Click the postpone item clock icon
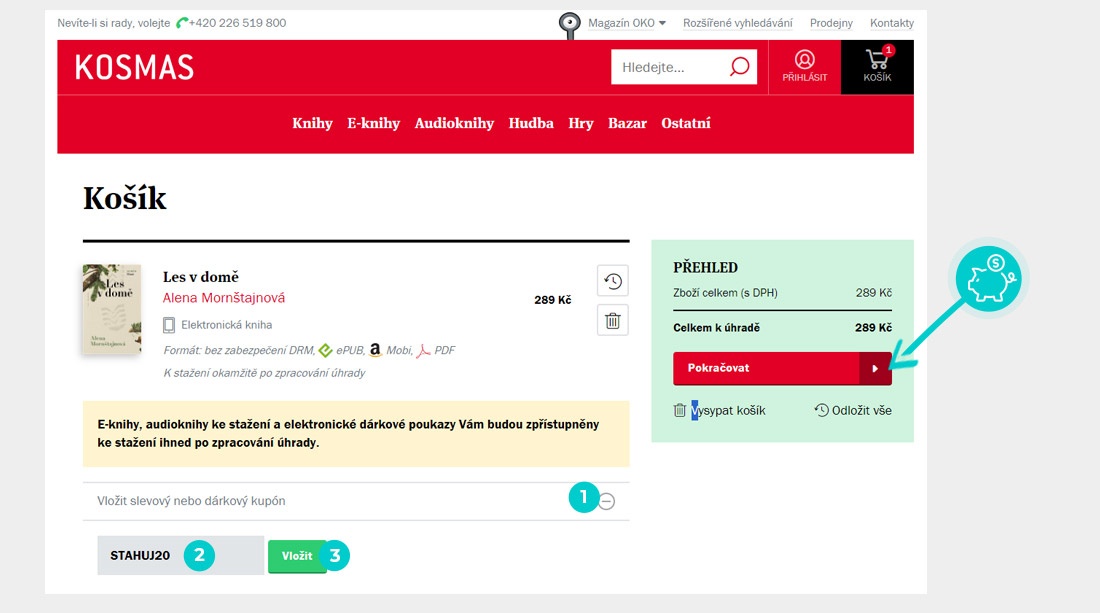 (613, 281)
